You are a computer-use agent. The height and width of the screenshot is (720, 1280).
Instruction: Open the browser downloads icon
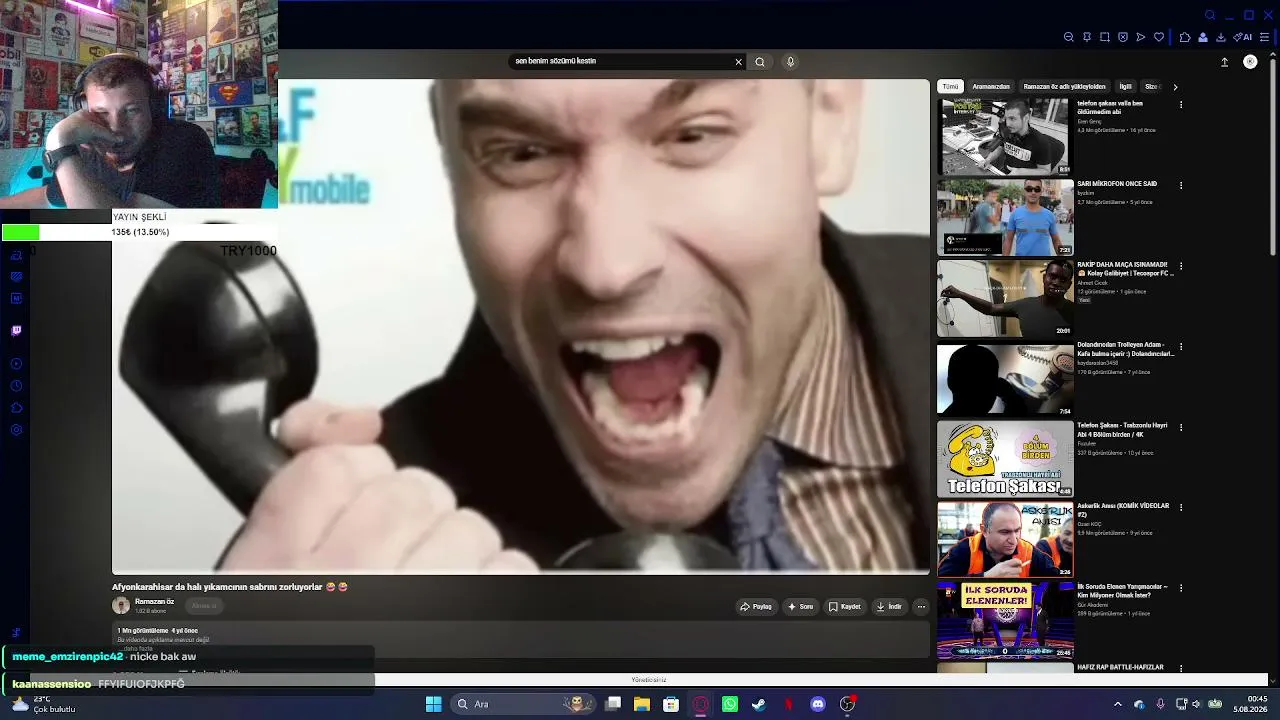point(1221,37)
